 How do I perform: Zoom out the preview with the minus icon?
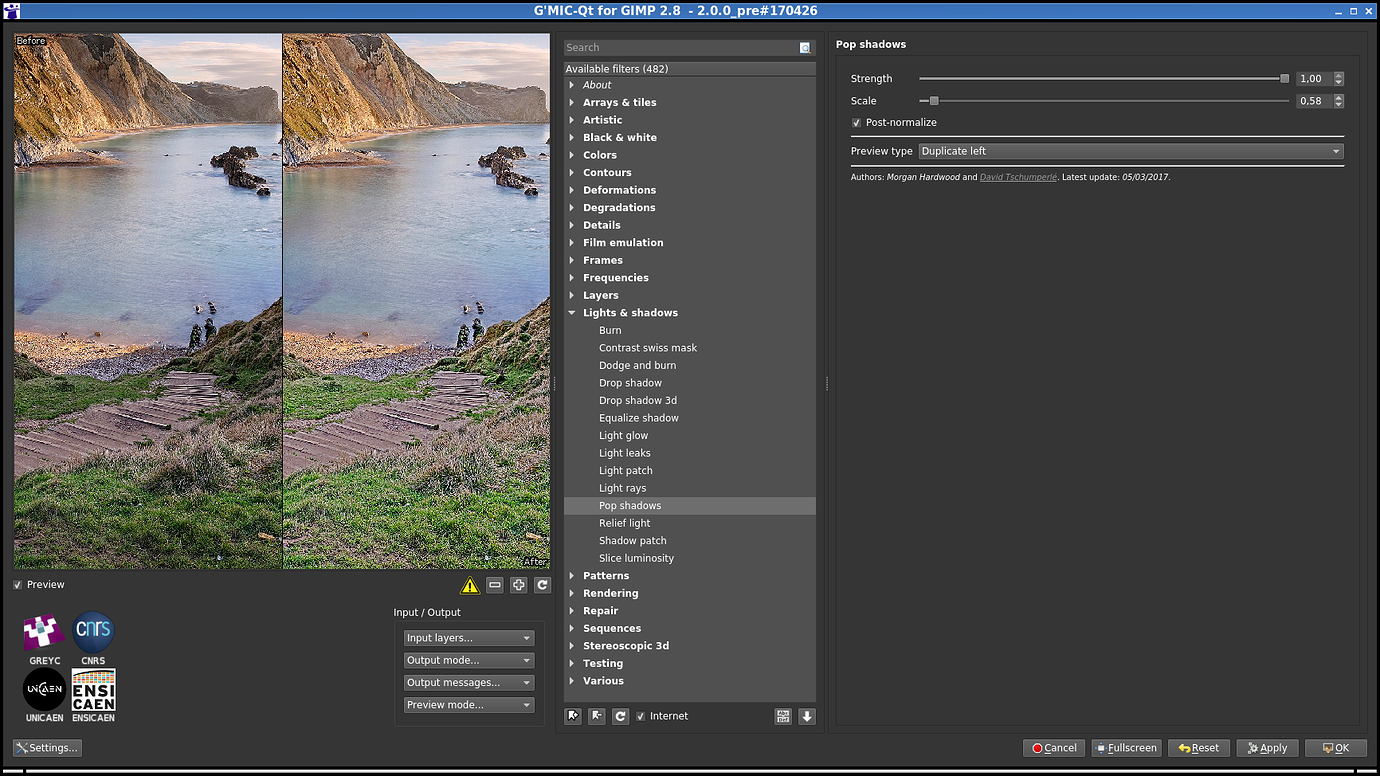pos(495,584)
